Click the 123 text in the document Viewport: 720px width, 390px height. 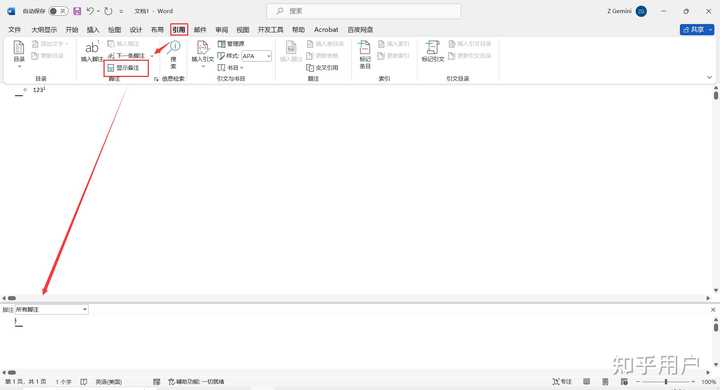coord(39,90)
